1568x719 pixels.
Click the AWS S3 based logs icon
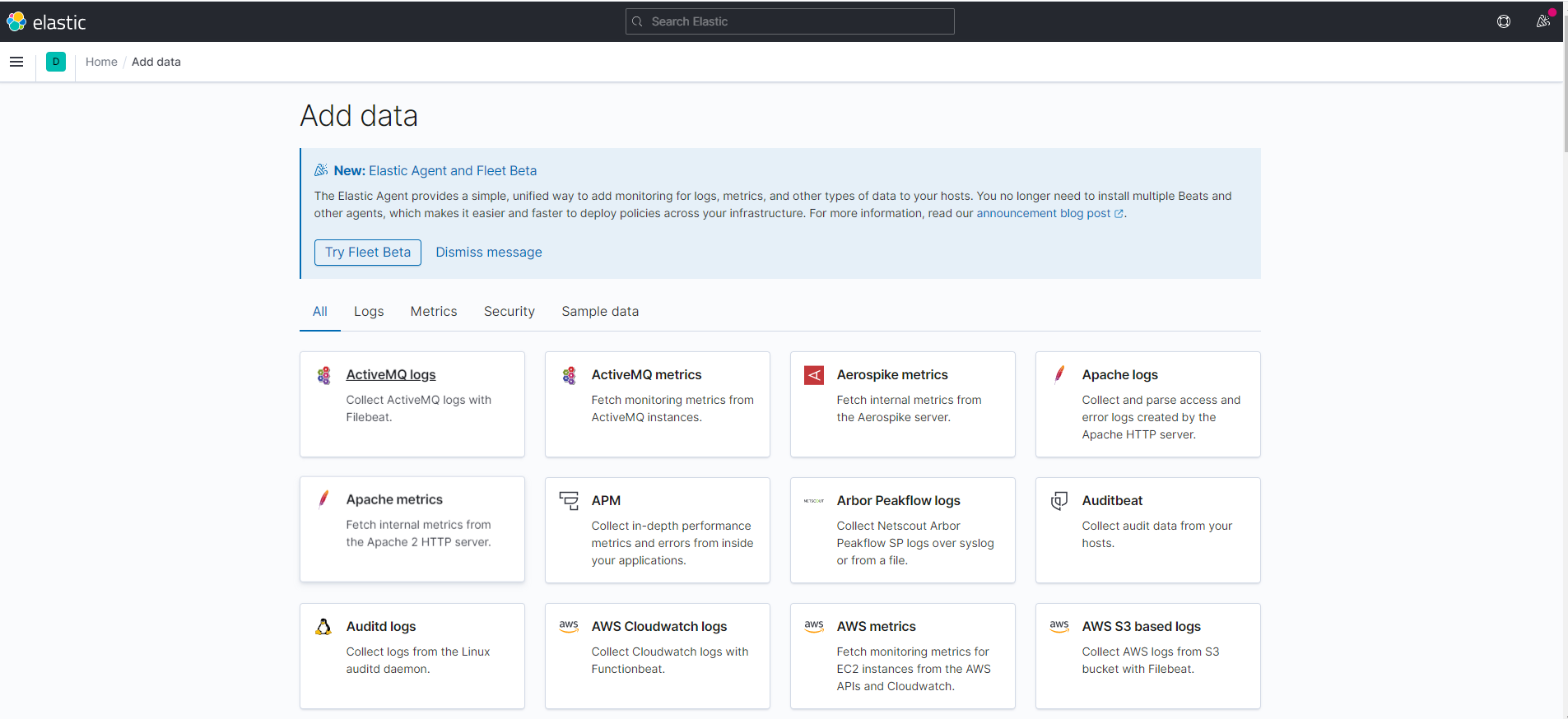pyautogui.click(x=1059, y=627)
